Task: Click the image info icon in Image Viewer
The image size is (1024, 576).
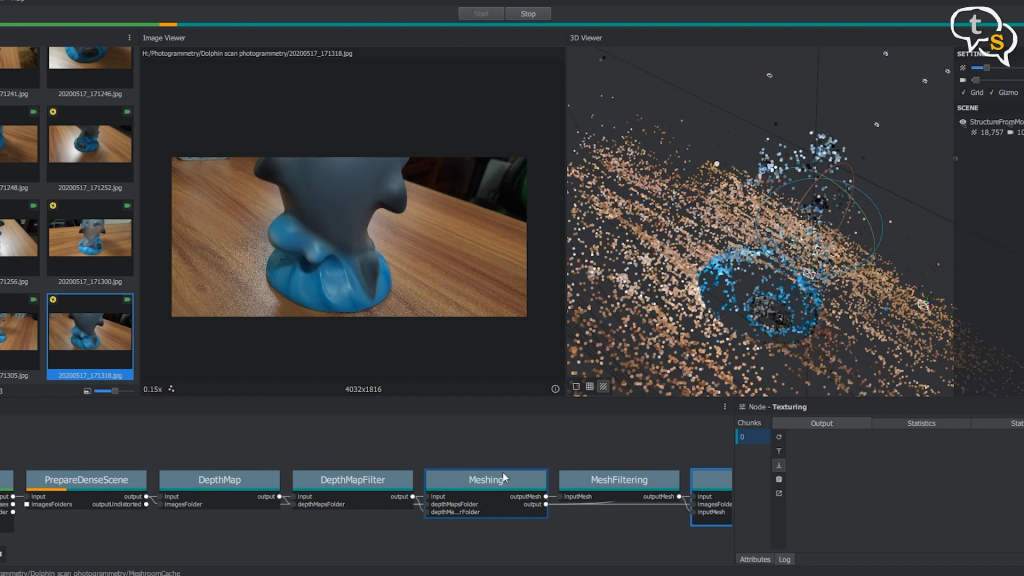Action: [x=555, y=389]
